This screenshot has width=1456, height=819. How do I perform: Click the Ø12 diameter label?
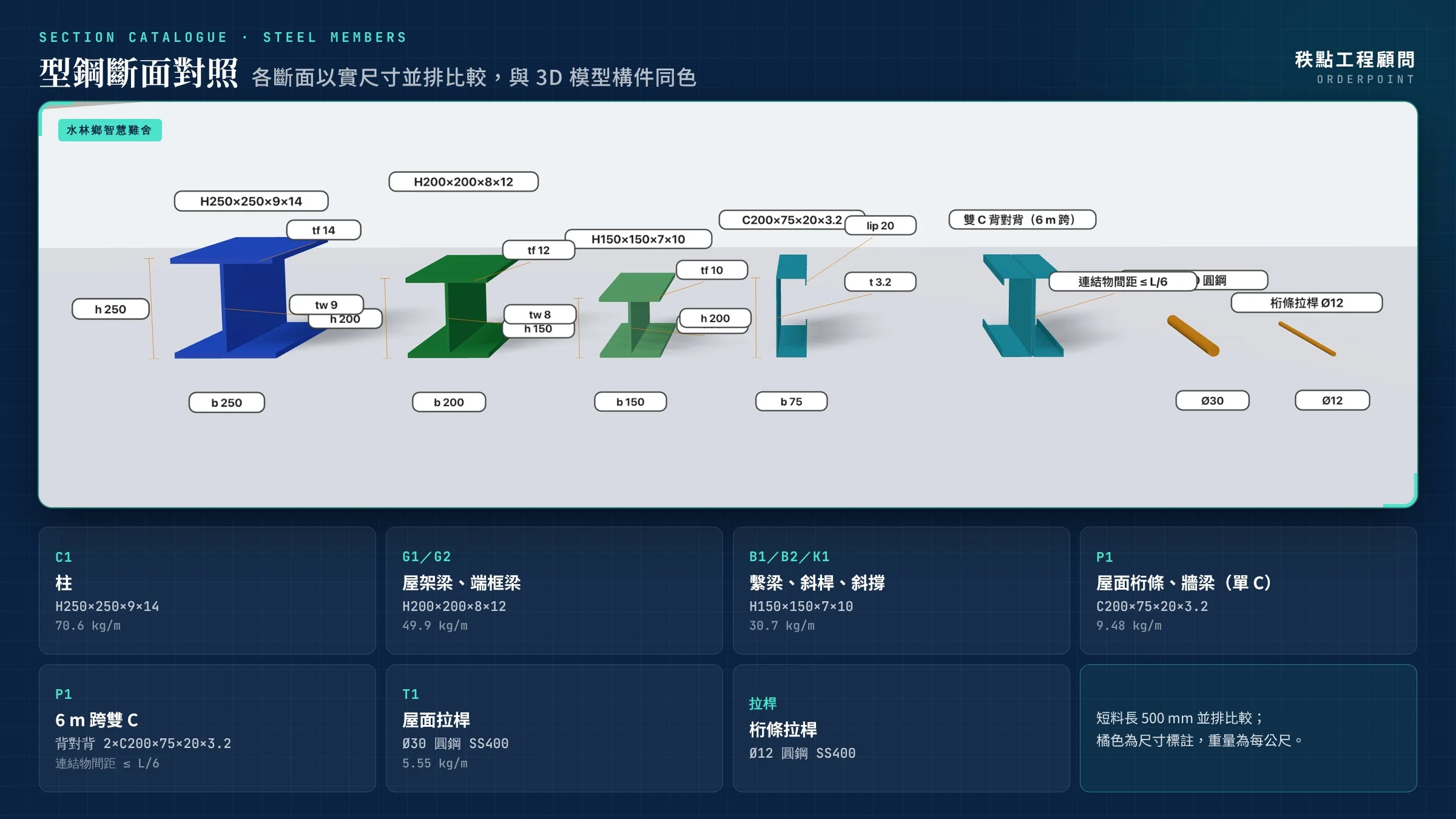pos(1332,400)
